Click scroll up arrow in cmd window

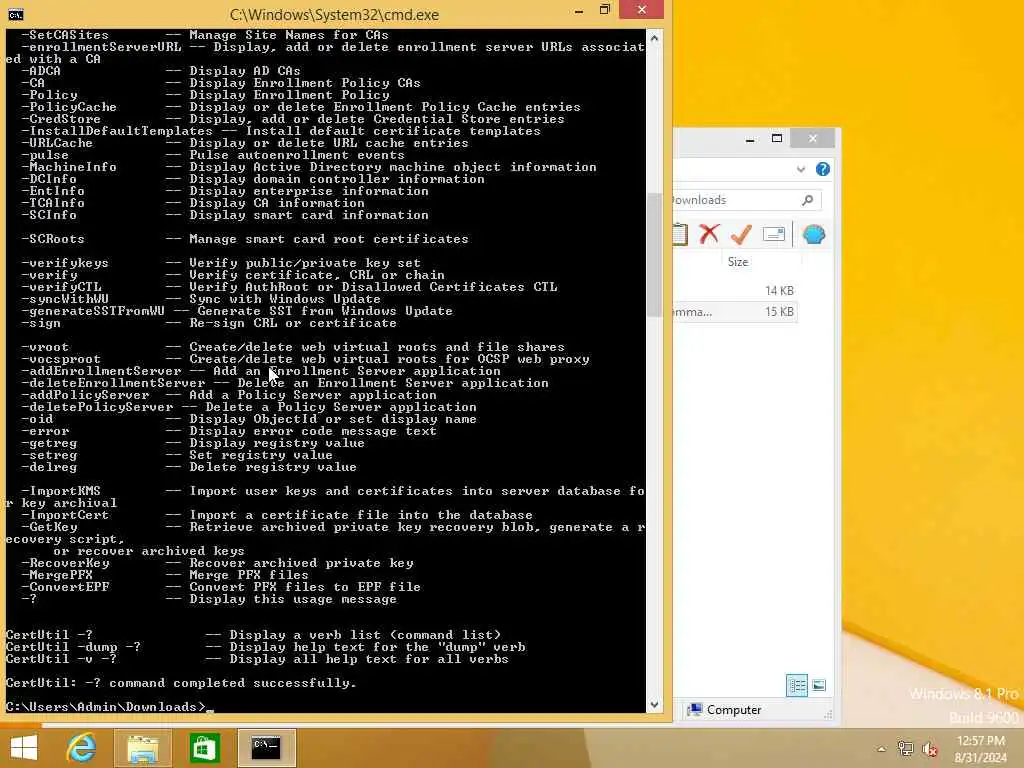point(654,39)
